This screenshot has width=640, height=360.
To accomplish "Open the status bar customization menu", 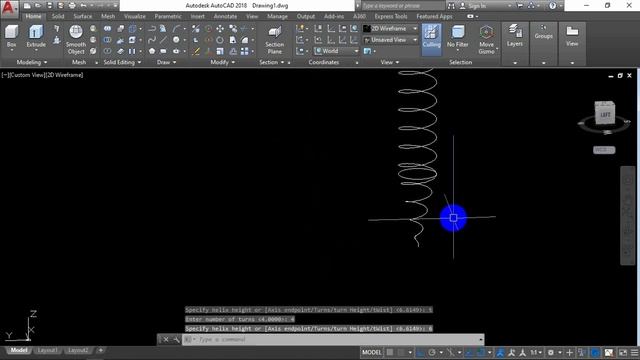I will (x=634, y=352).
